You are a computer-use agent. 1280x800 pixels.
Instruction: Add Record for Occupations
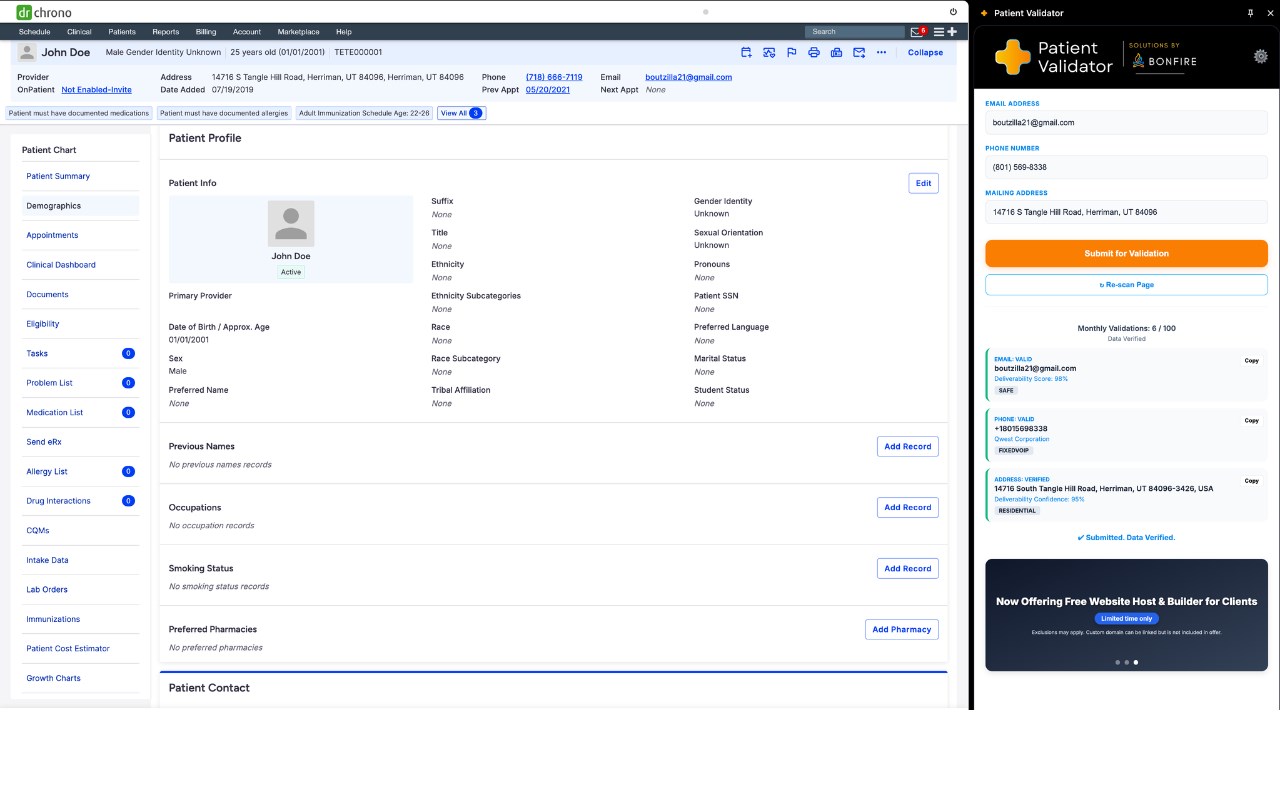tap(908, 508)
